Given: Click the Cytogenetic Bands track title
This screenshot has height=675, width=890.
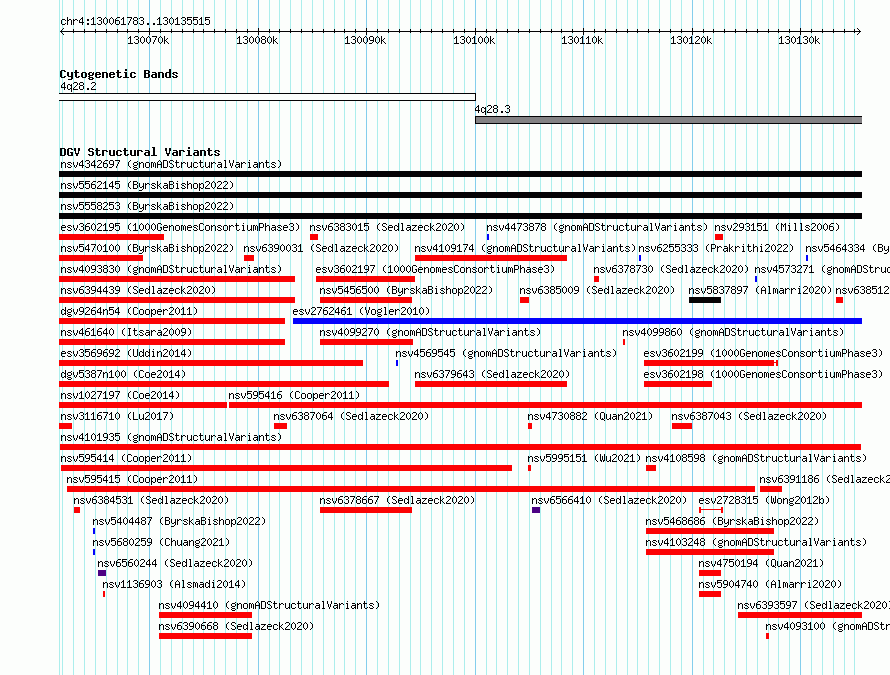Looking at the screenshot, I should (x=119, y=74).
